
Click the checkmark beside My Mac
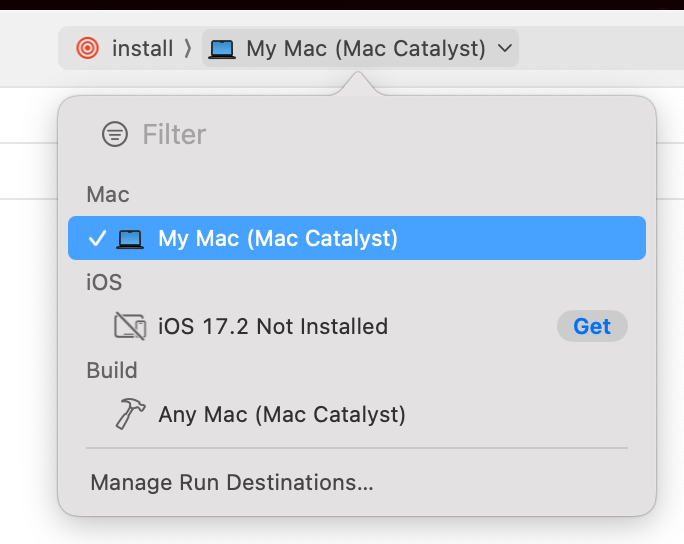pyautogui.click(x=97, y=239)
